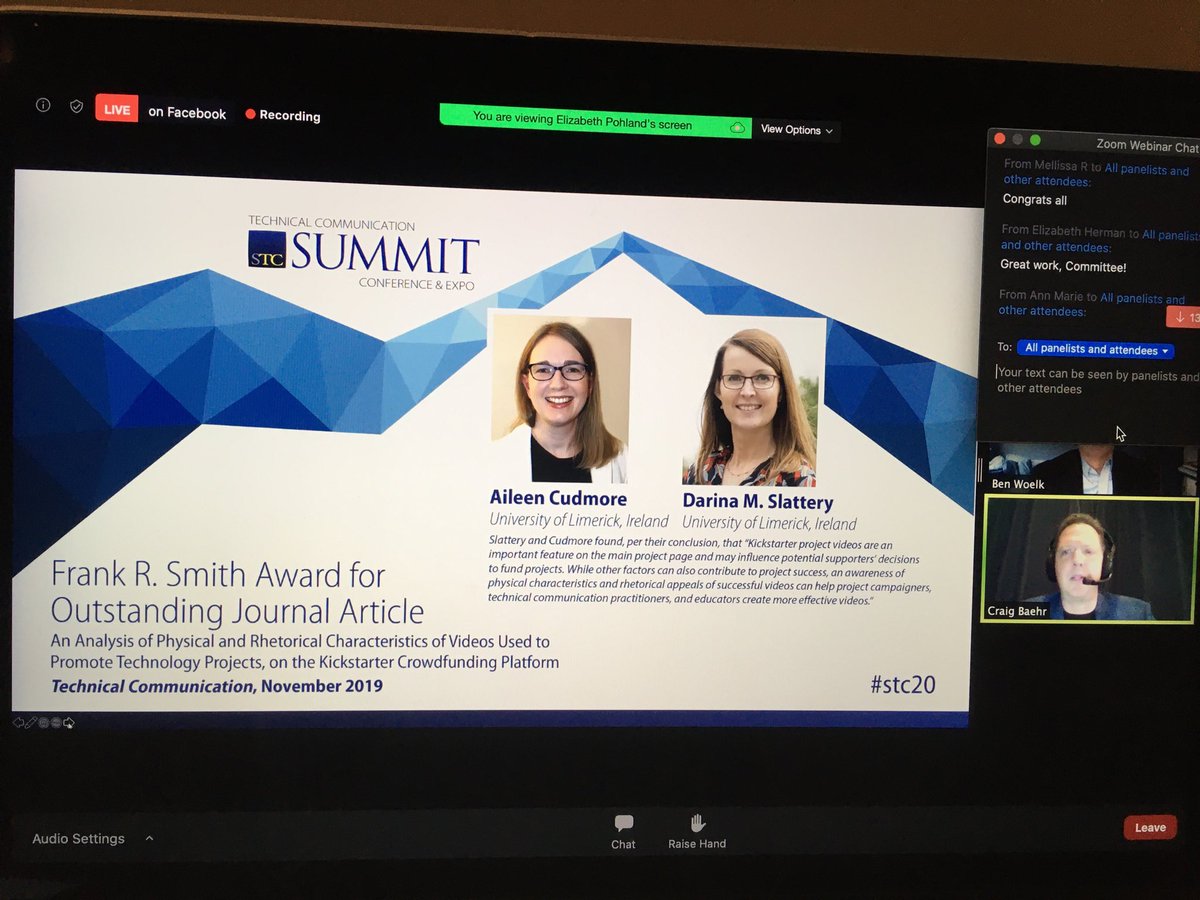Click the undo arrow in the annotation toolbar
Viewport: 1200px width, 900px height.
tap(18, 722)
